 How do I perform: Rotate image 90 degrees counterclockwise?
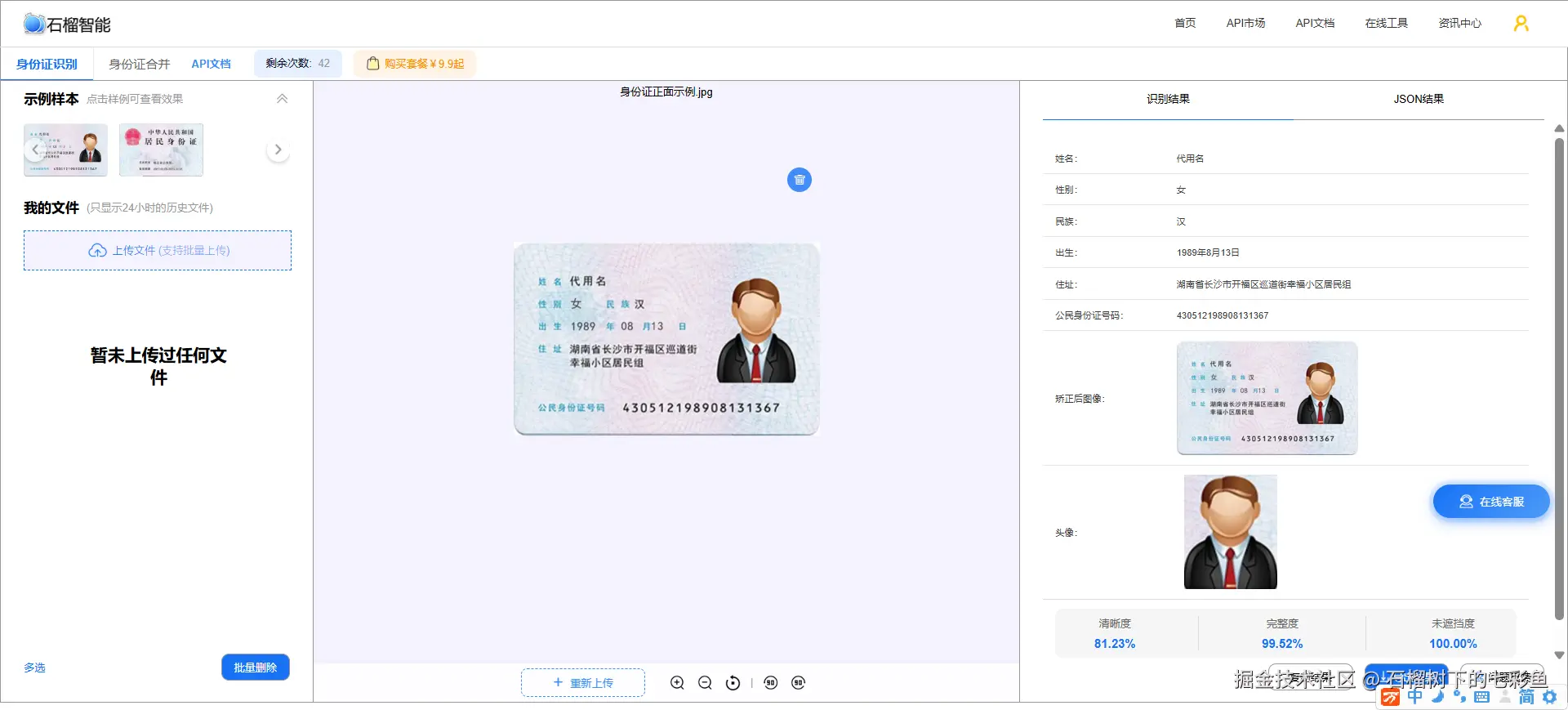[x=771, y=683]
